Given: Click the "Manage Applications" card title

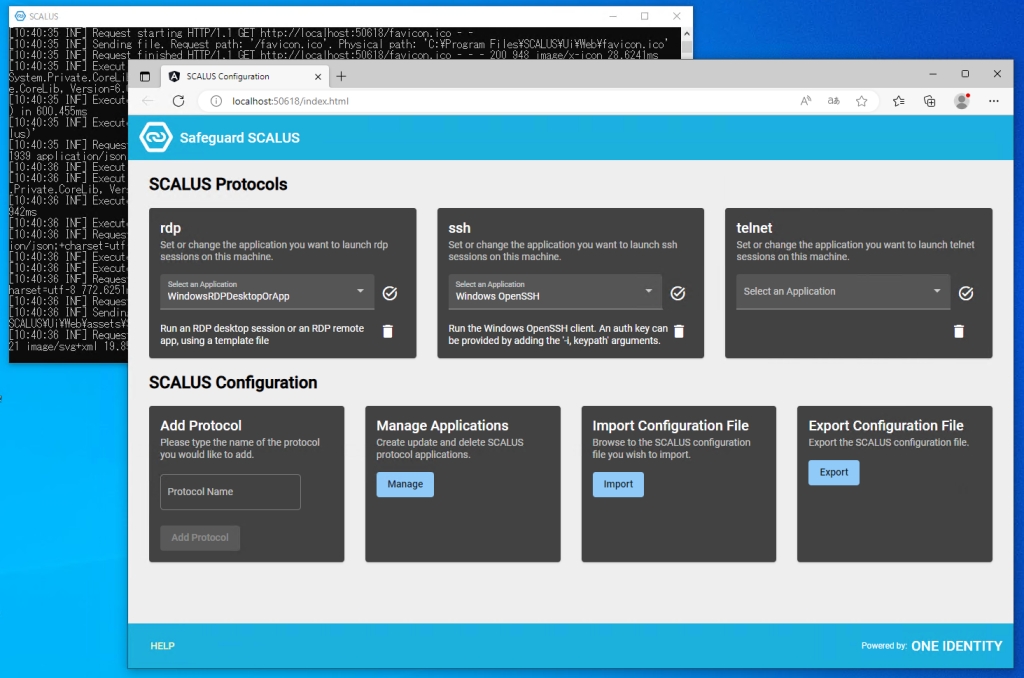Looking at the screenshot, I should [x=442, y=426].
